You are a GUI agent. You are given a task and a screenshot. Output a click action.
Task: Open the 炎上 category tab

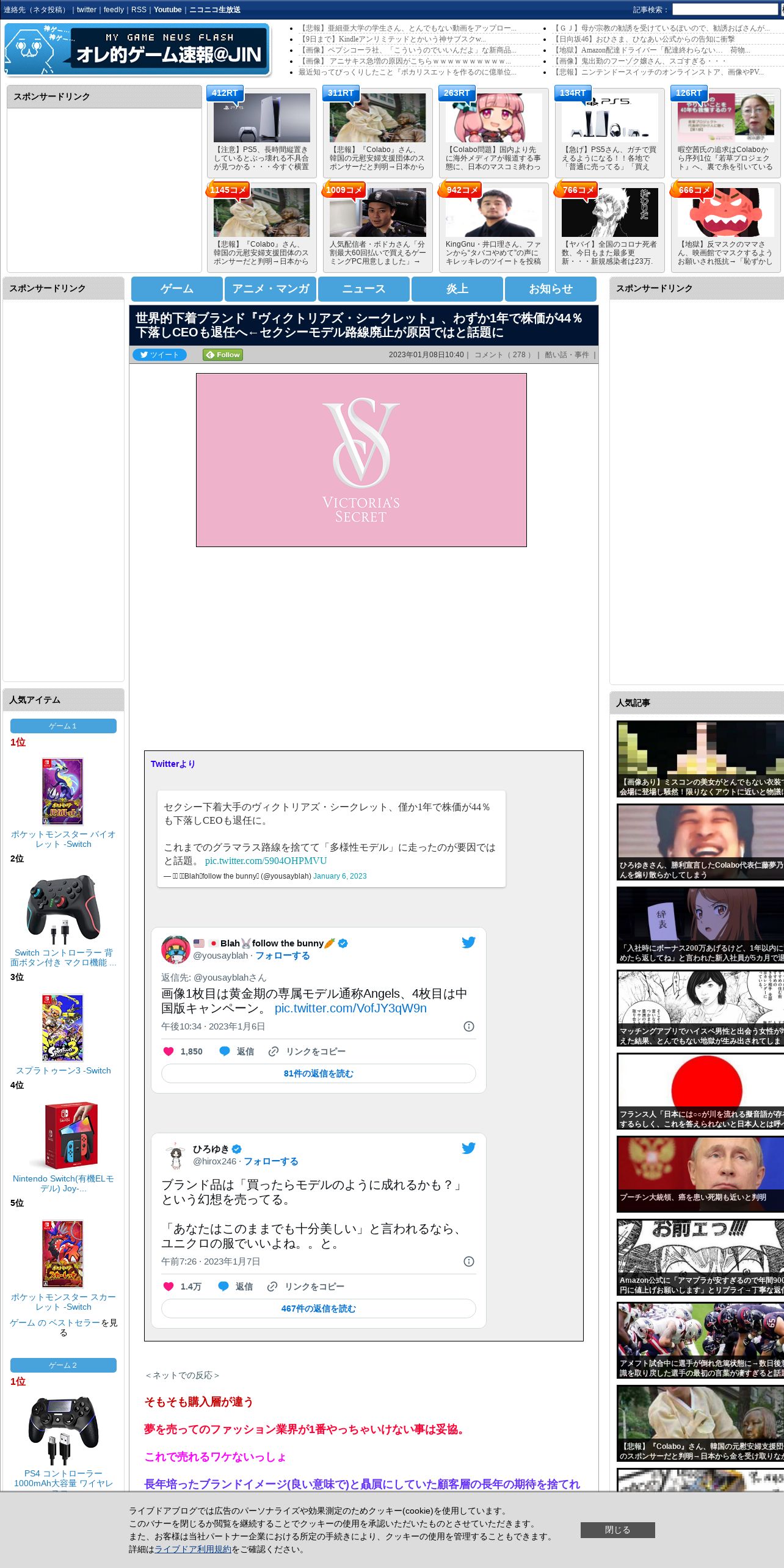[457, 289]
